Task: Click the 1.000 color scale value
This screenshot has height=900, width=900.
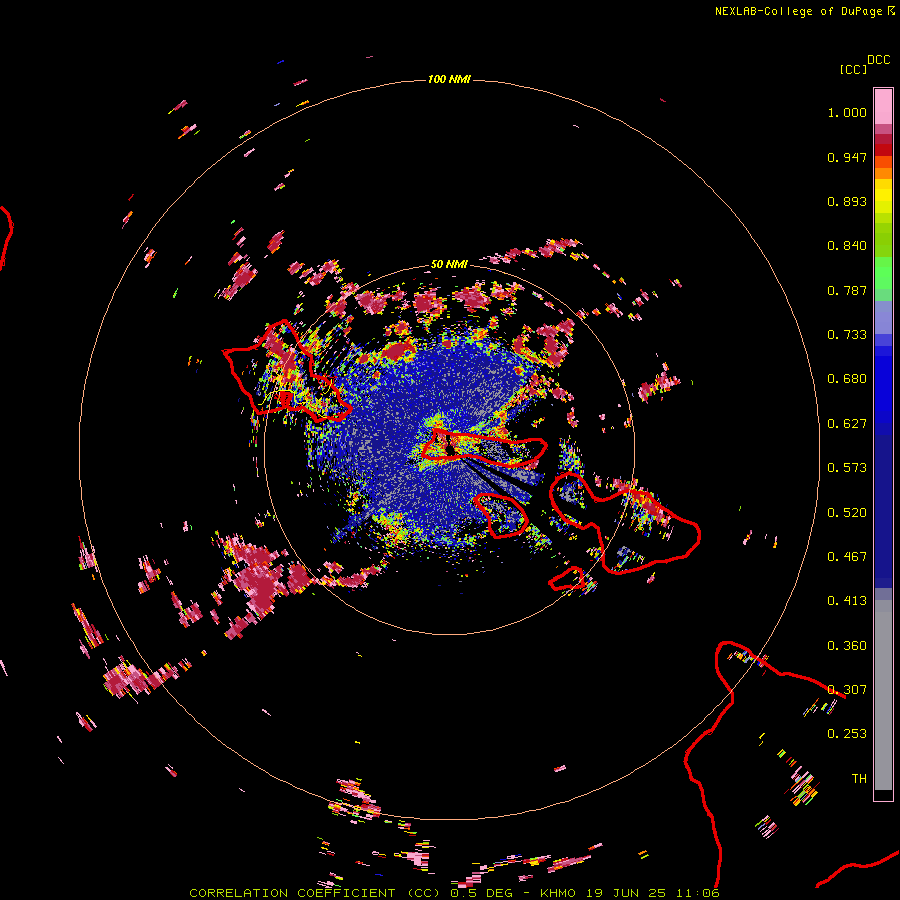Action: (x=847, y=112)
